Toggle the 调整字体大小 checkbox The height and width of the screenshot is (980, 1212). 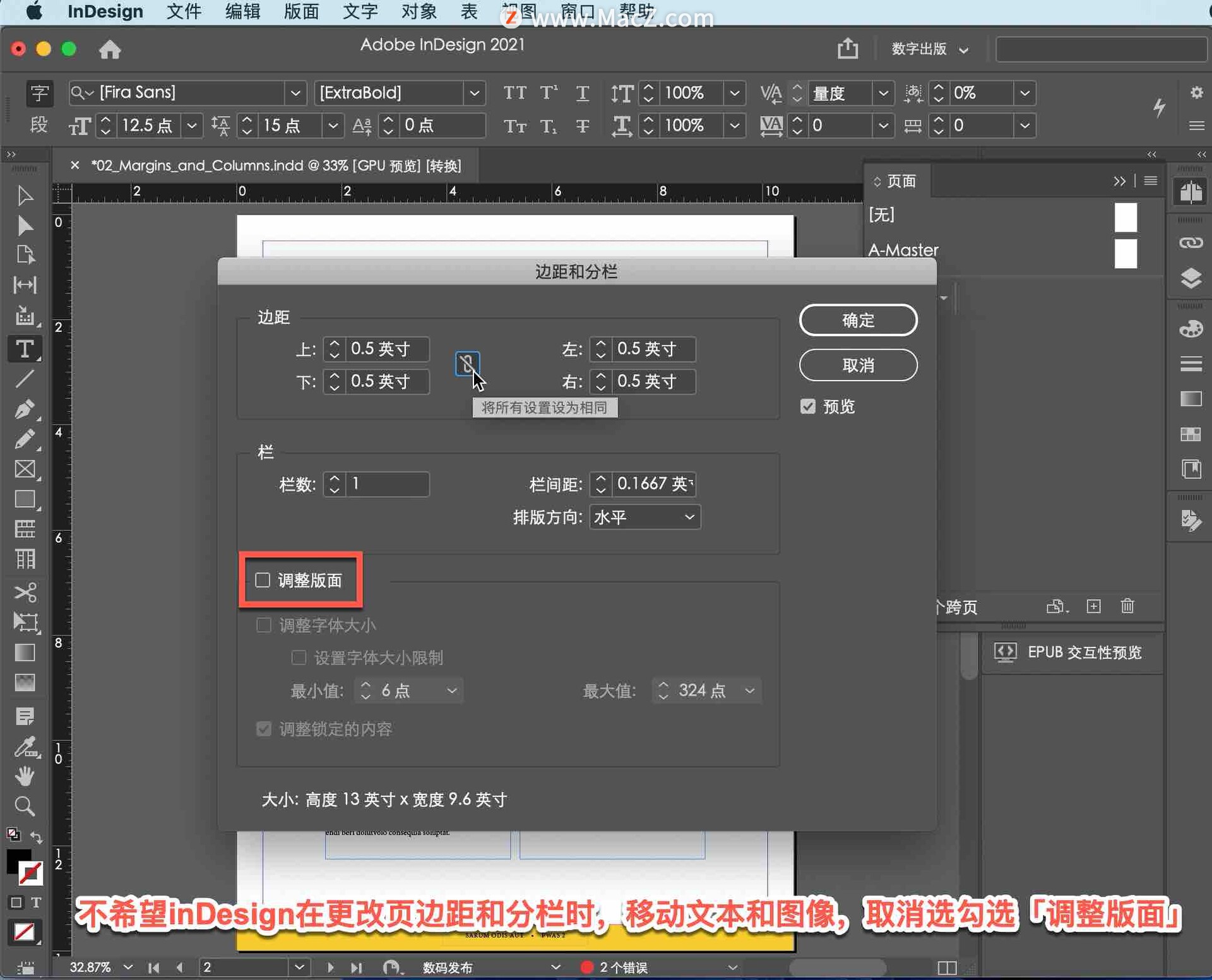pos(264,625)
